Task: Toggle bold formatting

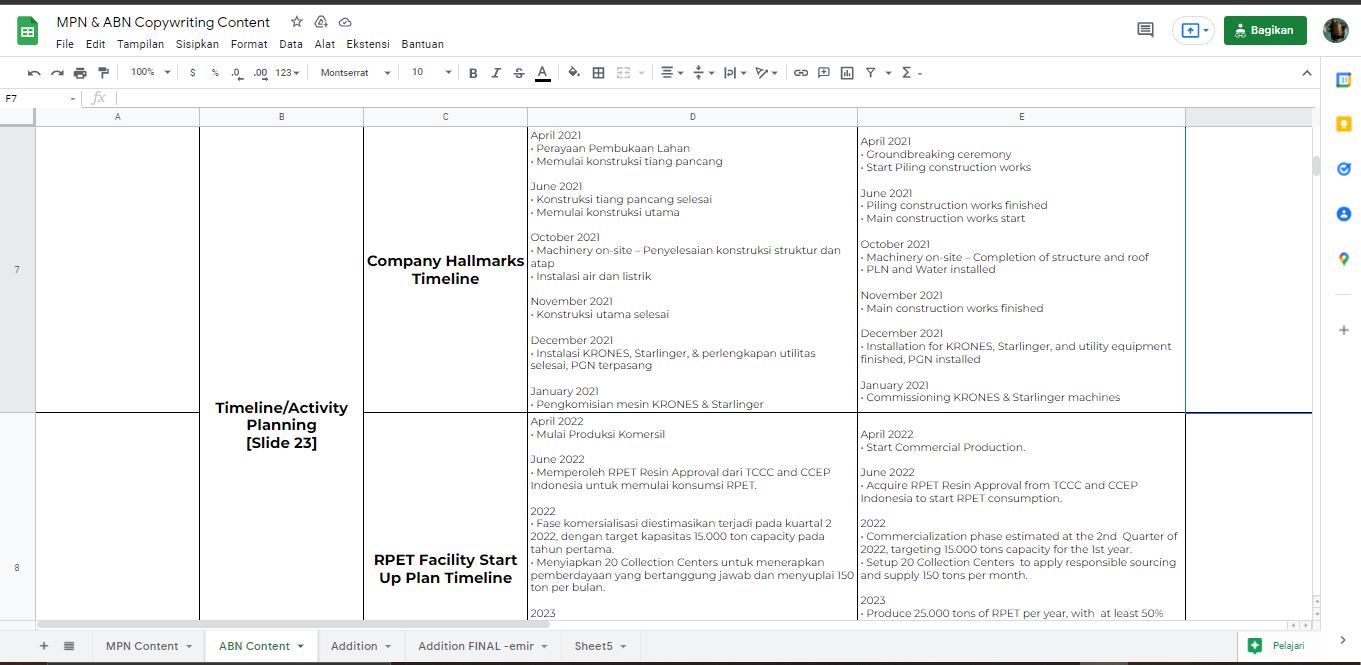Action: point(473,73)
